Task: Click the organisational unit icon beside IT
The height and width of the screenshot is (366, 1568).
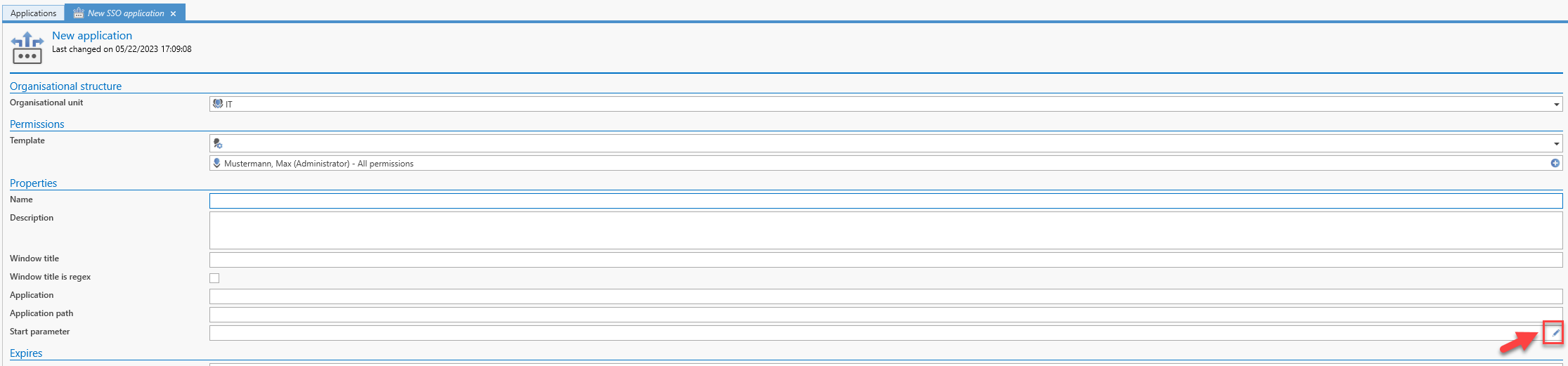Action: 218,104
